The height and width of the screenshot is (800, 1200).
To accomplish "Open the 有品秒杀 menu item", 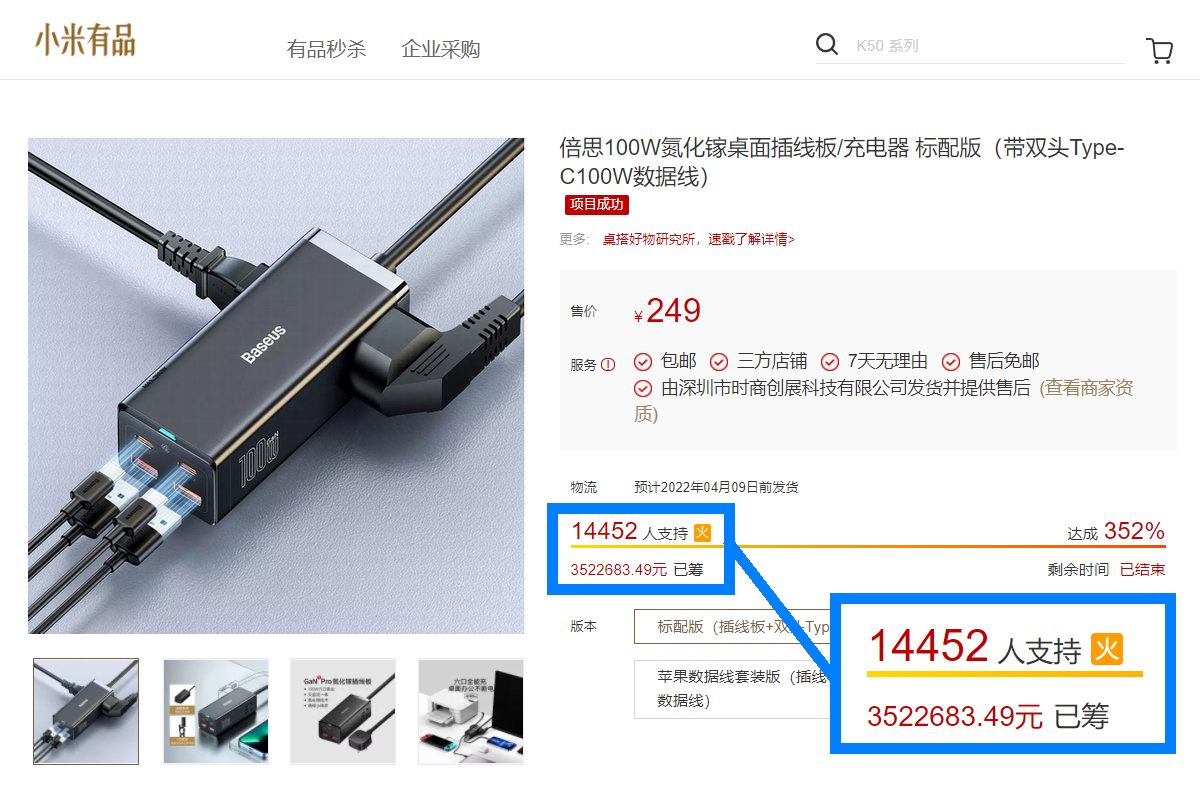I will [326, 49].
